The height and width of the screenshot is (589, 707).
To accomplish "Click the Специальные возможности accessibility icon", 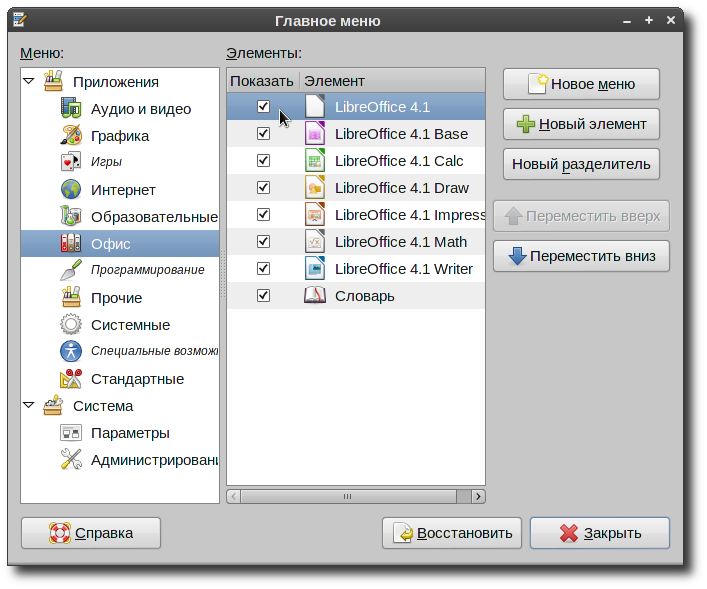I will pos(71,351).
